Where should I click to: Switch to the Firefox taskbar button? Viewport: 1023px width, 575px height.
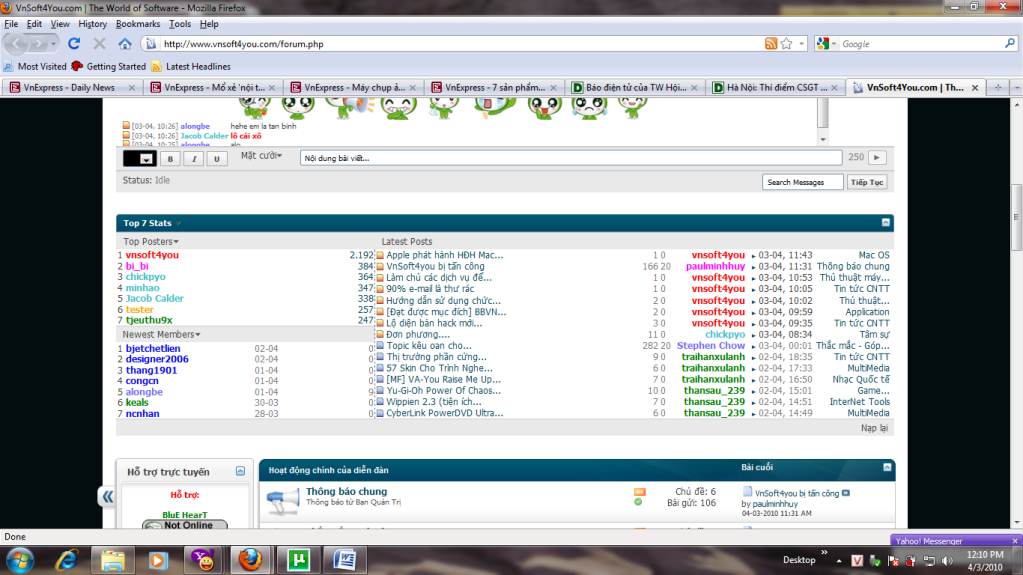(251, 560)
